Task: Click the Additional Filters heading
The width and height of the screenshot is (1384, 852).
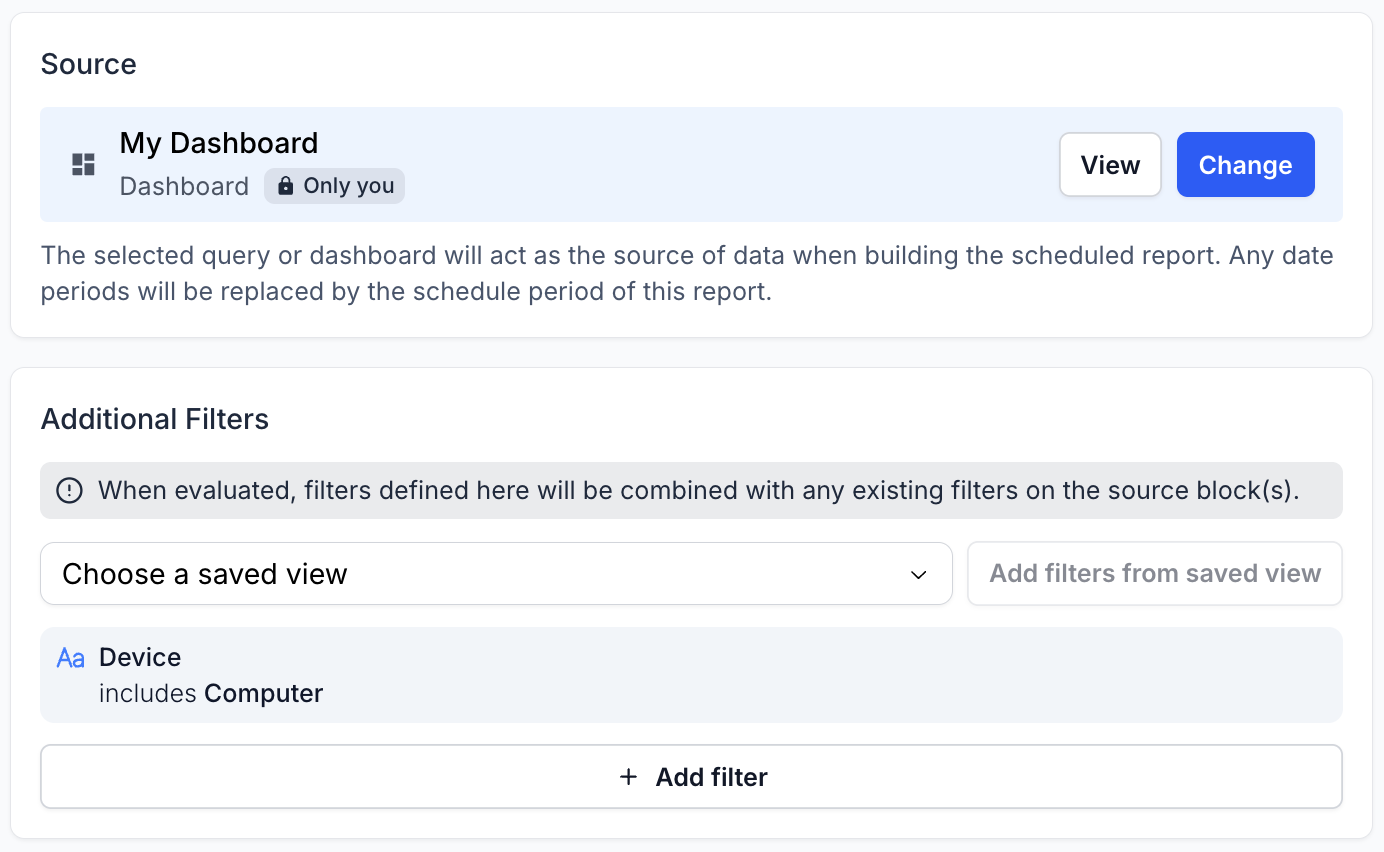Action: coord(155,419)
